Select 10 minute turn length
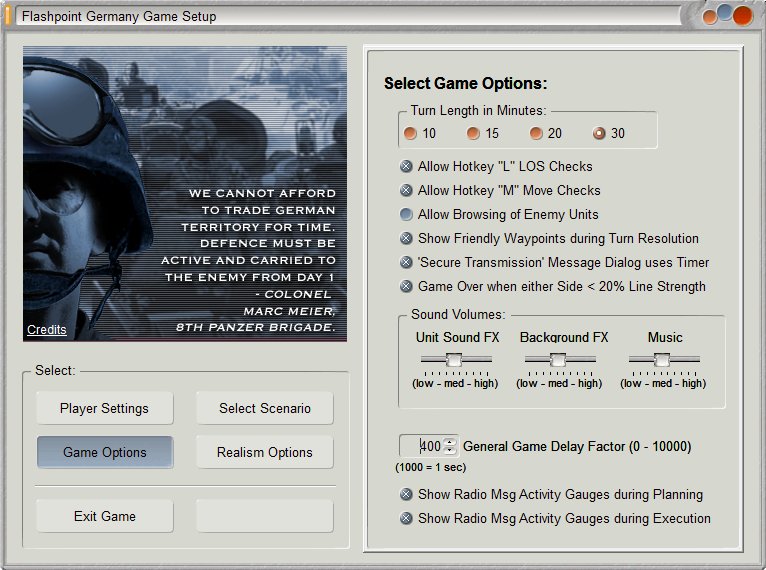This screenshot has height=570, width=766. pyautogui.click(x=410, y=133)
